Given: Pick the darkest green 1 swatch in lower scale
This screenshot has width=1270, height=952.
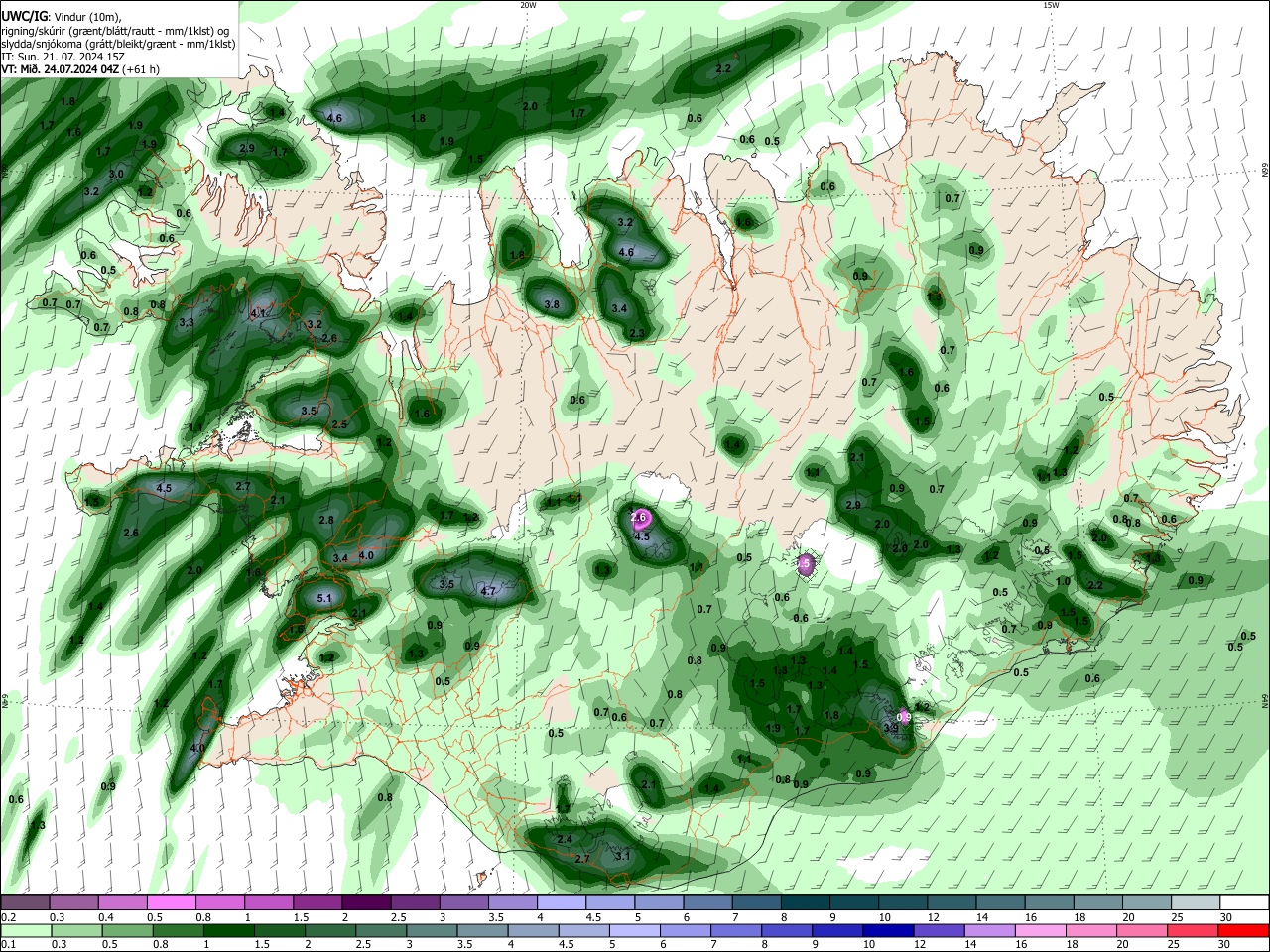Looking at the screenshot, I should [228, 930].
